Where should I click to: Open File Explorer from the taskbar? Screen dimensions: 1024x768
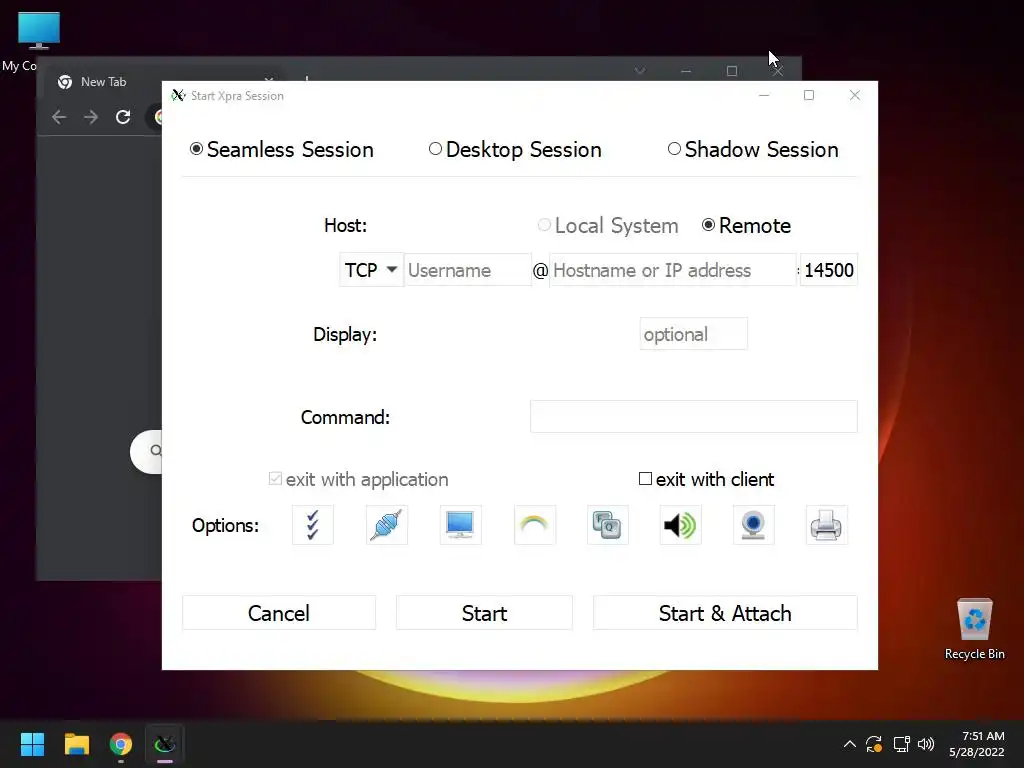coord(76,744)
